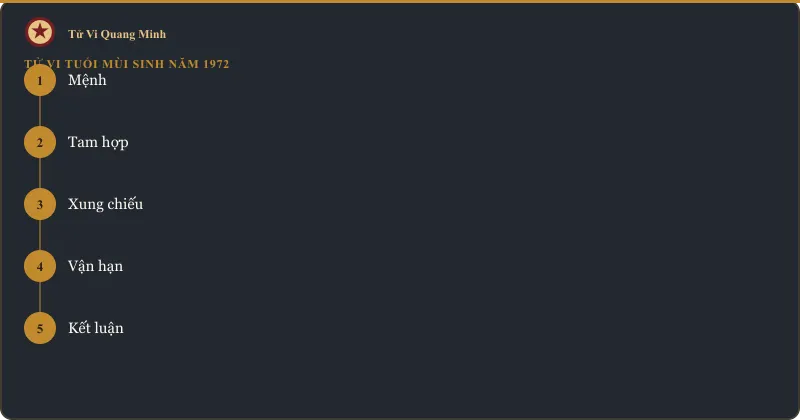The height and width of the screenshot is (420, 800).
Task: Open the Xung chiếu section label
Action: tap(106, 204)
